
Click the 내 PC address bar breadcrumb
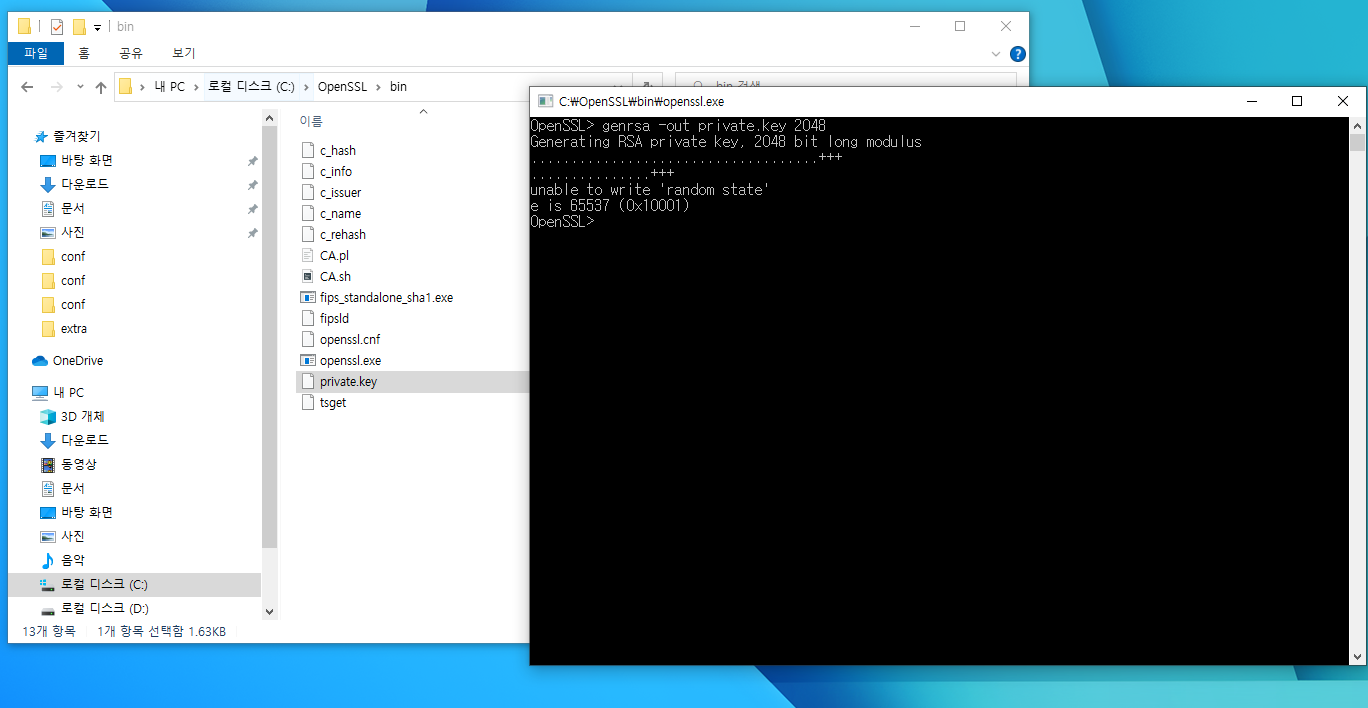click(170, 87)
